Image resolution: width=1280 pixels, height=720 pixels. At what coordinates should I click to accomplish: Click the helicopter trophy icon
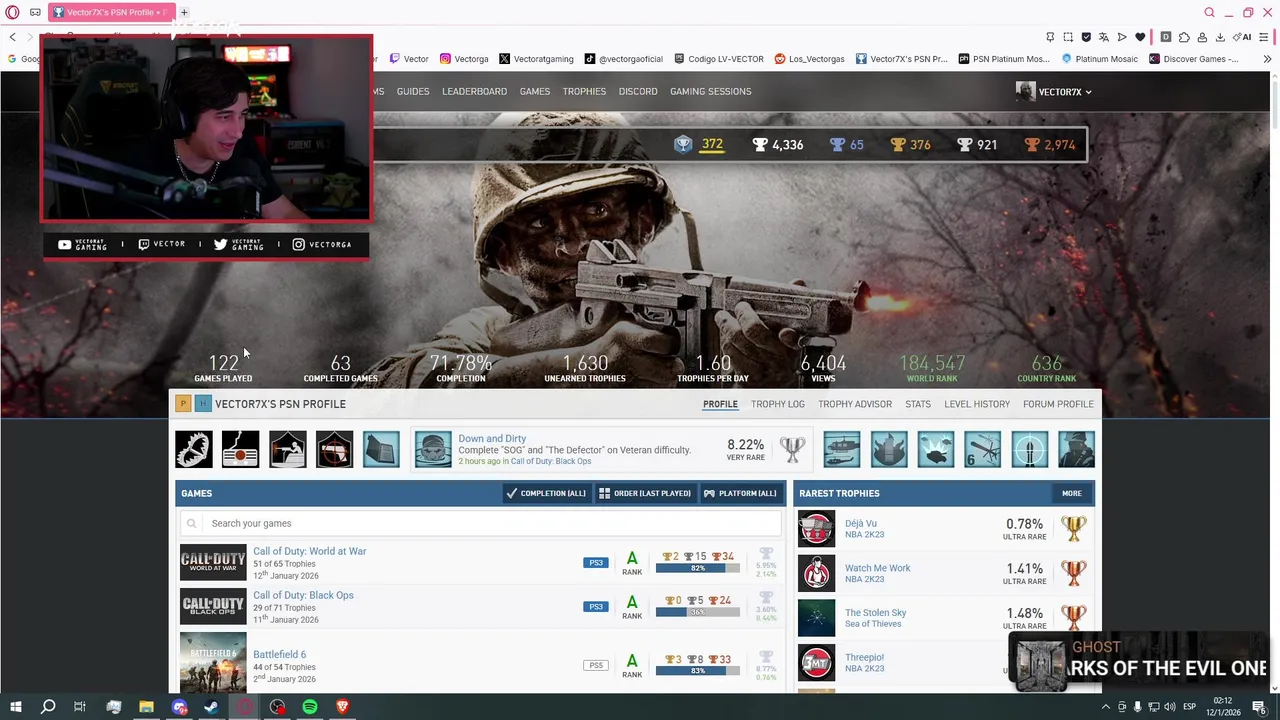click(x=842, y=449)
